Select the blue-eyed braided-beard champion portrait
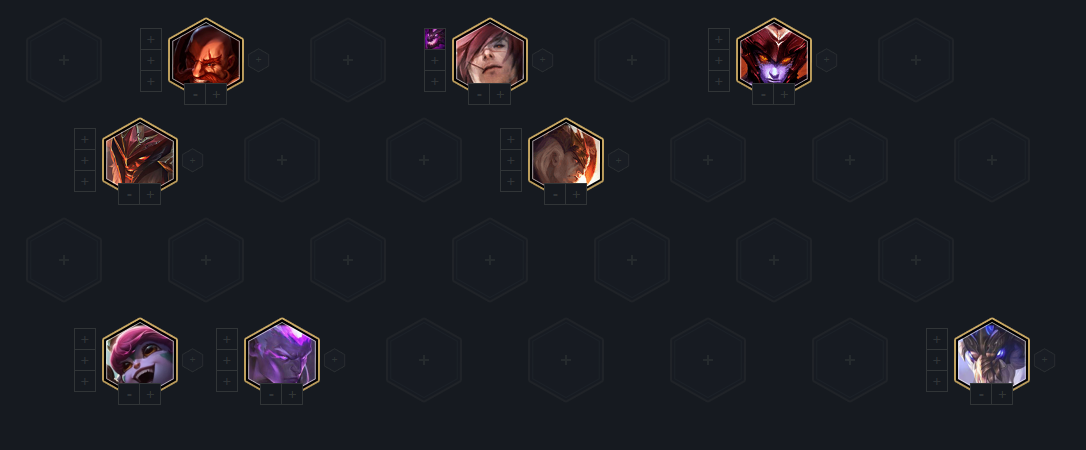The image size is (1086, 450). 992,356
